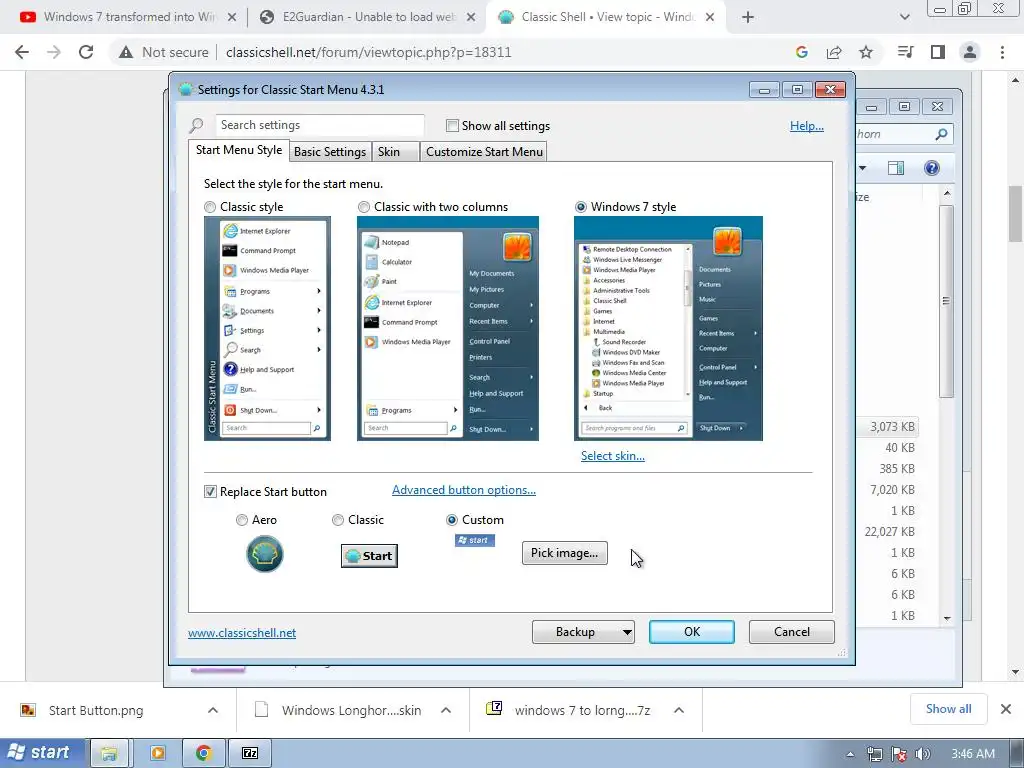This screenshot has width=1024, height=768.
Task: Switch to Chrome taskbar icon
Action: (x=203, y=753)
